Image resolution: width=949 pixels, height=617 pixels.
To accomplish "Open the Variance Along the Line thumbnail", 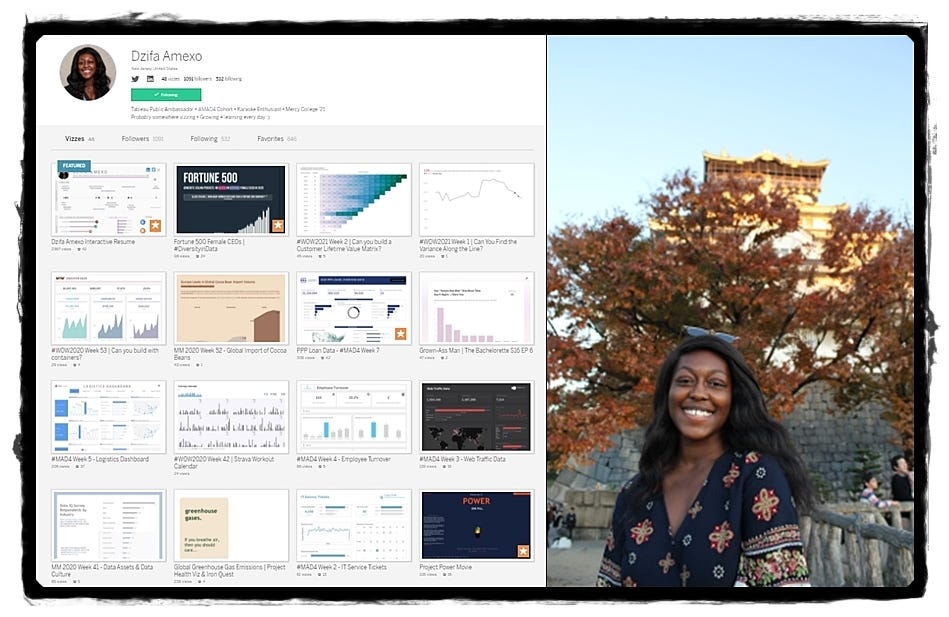I will click(x=476, y=200).
